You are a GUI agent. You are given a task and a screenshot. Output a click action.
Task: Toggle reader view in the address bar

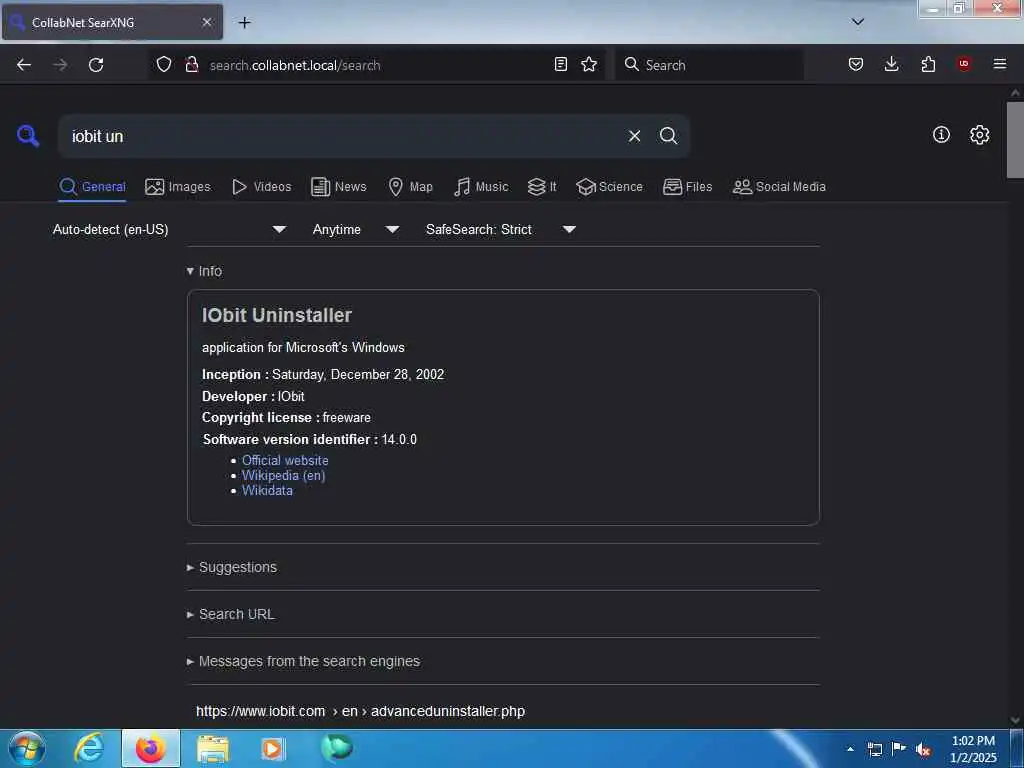pos(560,64)
